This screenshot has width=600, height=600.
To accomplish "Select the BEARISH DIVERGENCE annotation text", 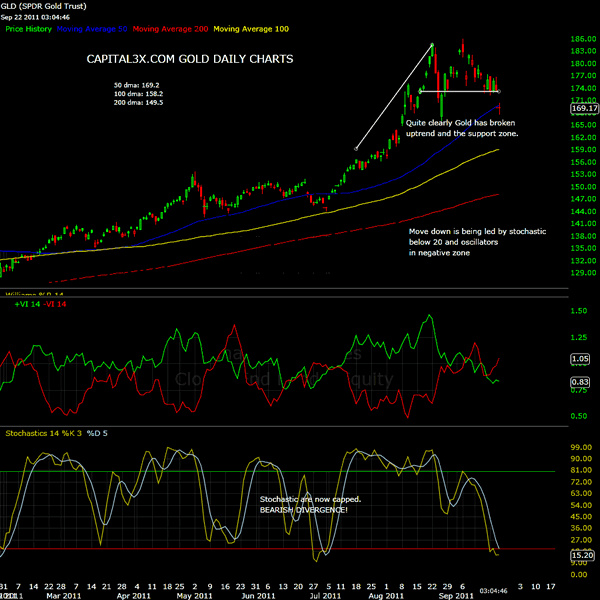I will coord(305,509).
